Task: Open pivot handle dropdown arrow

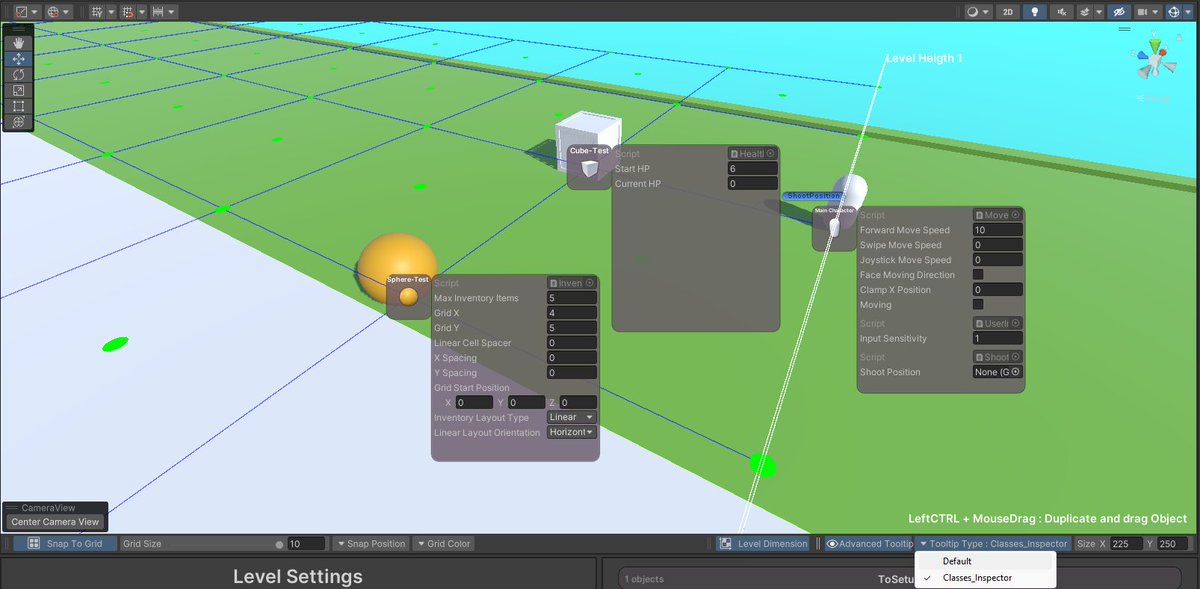Action: (35, 12)
